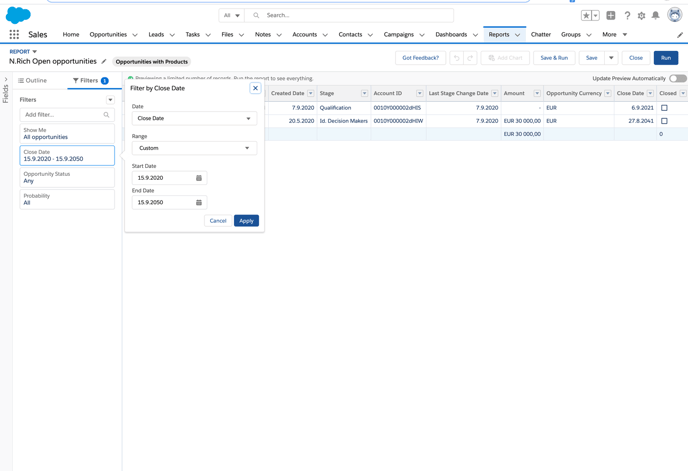
Task: Open the global actions plus icon
Action: [x=610, y=16]
